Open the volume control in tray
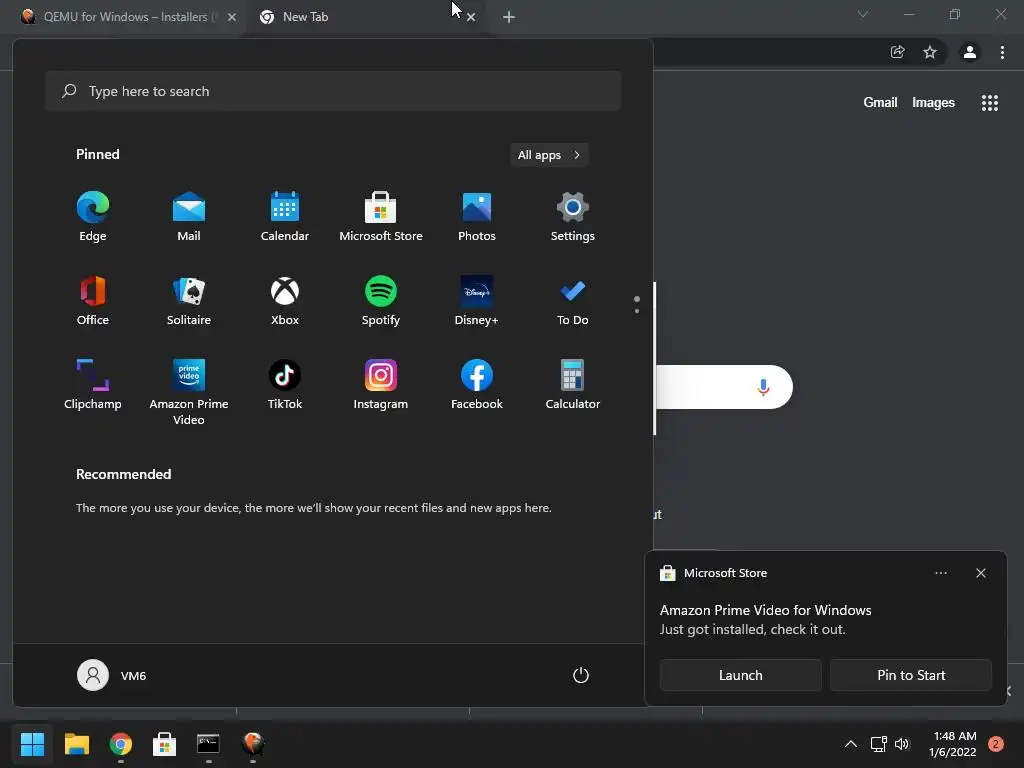Viewport: 1024px width, 768px height. tap(902, 744)
